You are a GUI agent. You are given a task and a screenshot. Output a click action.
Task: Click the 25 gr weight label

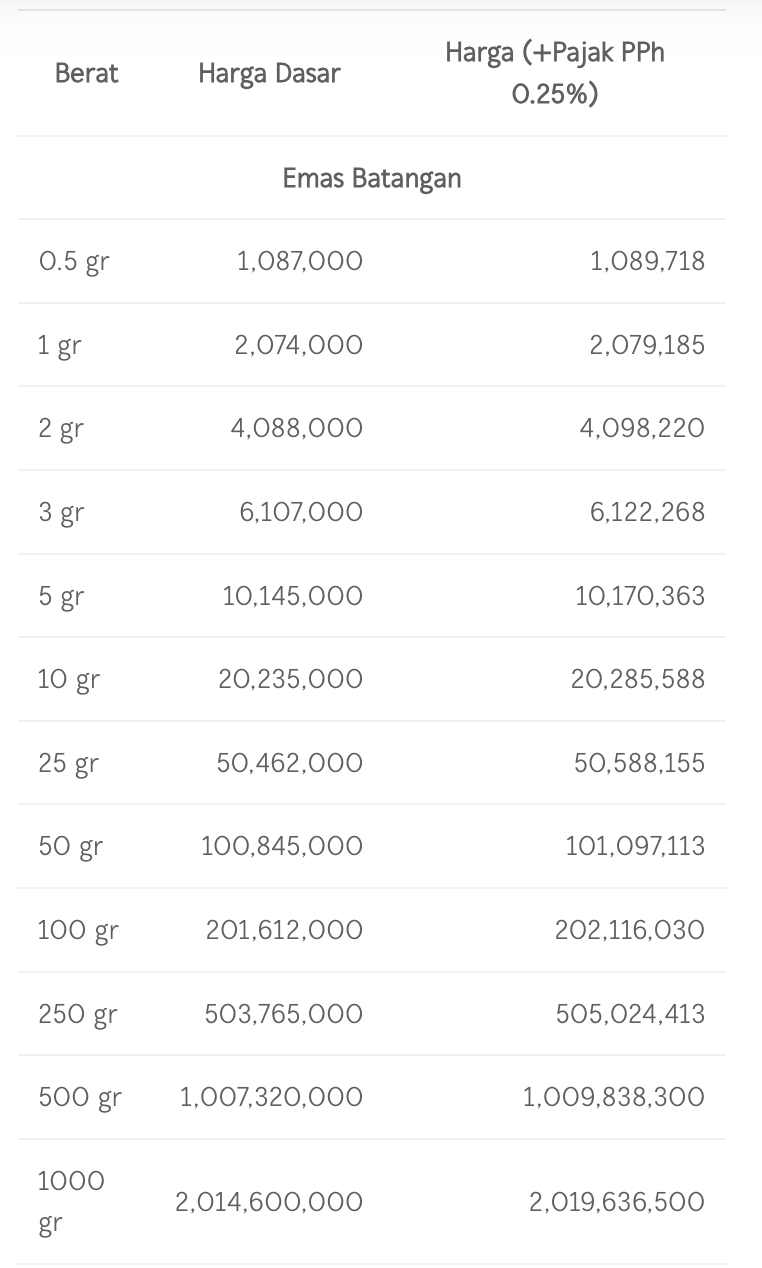(69, 764)
